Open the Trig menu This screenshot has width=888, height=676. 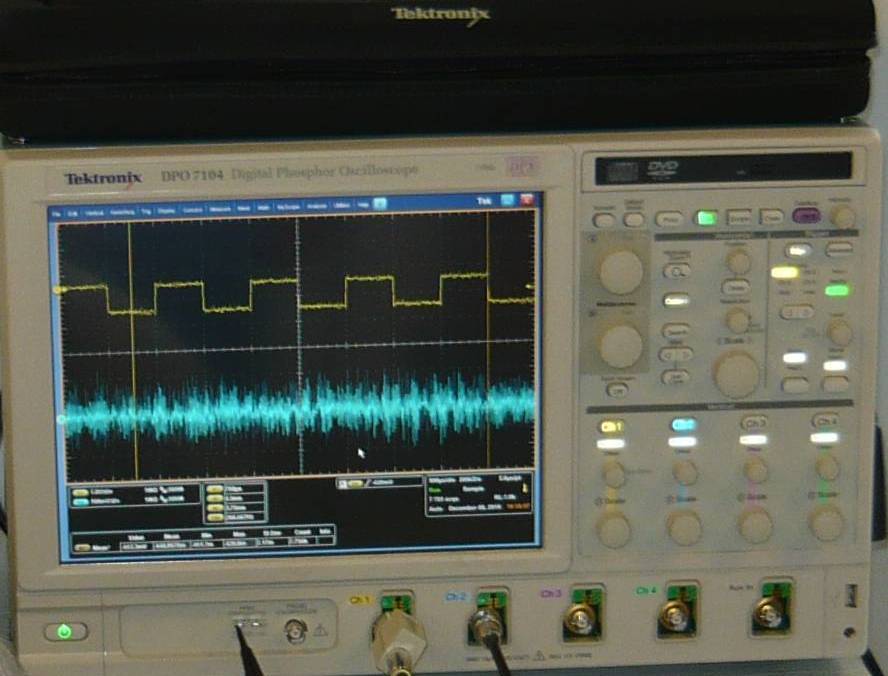pos(146,211)
